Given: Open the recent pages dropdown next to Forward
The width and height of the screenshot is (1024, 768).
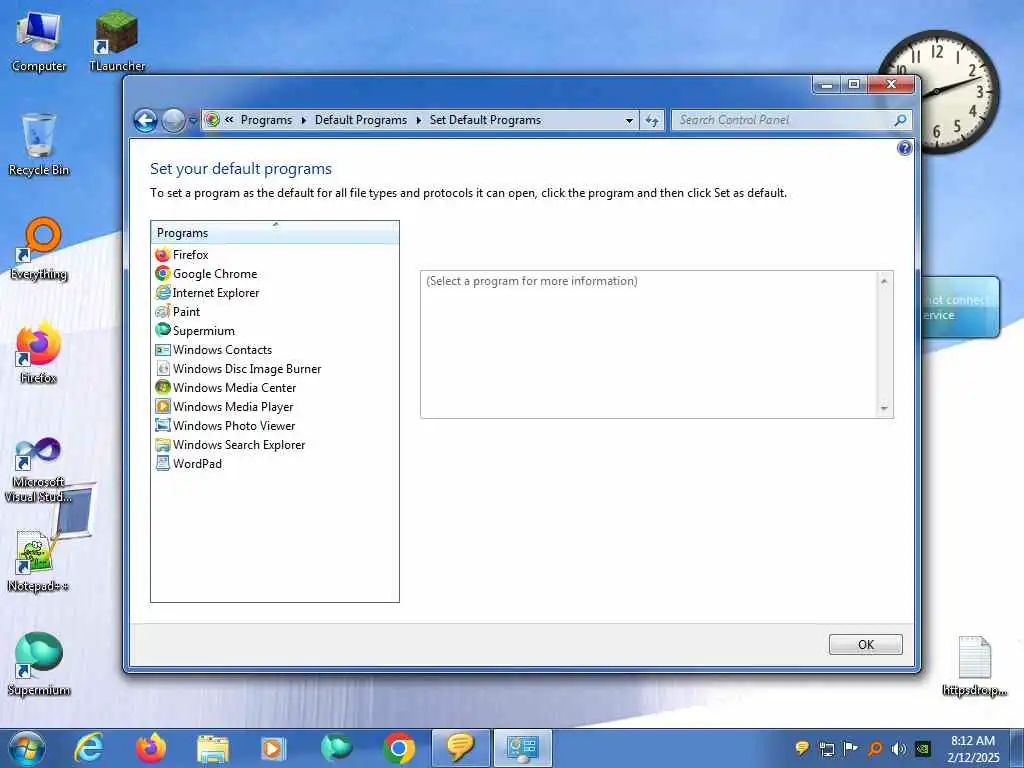Looking at the screenshot, I should point(193,121).
